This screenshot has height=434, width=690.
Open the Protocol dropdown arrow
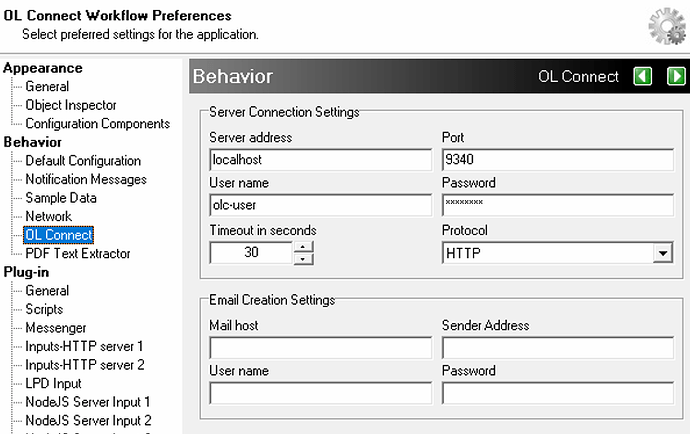coord(663,253)
